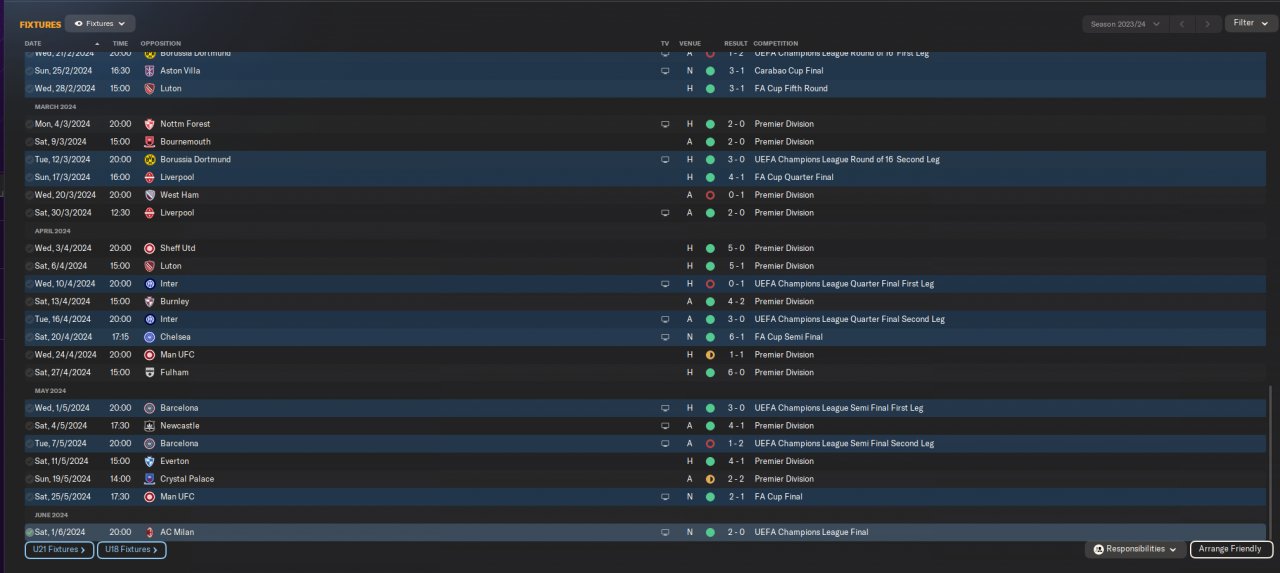This screenshot has height=573, width=1280.
Task: Sort fixtures by the Date column header
Action: point(33,43)
